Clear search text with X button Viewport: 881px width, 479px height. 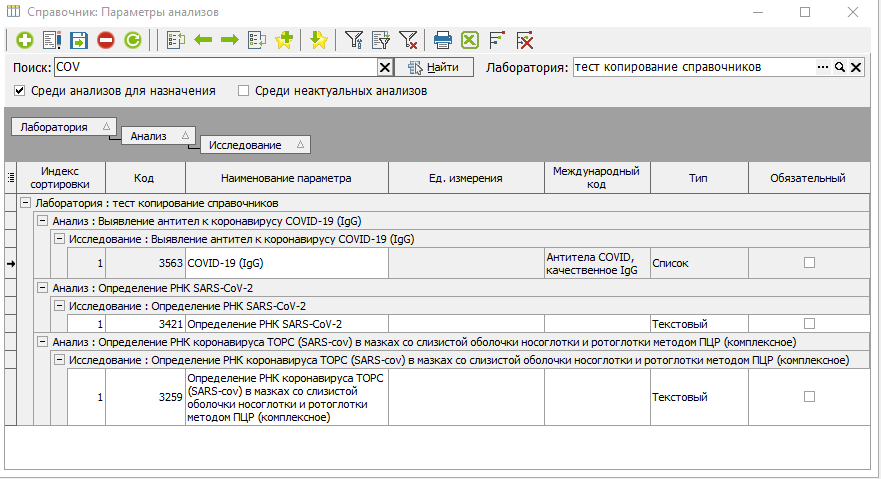click(x=384, y=67)
